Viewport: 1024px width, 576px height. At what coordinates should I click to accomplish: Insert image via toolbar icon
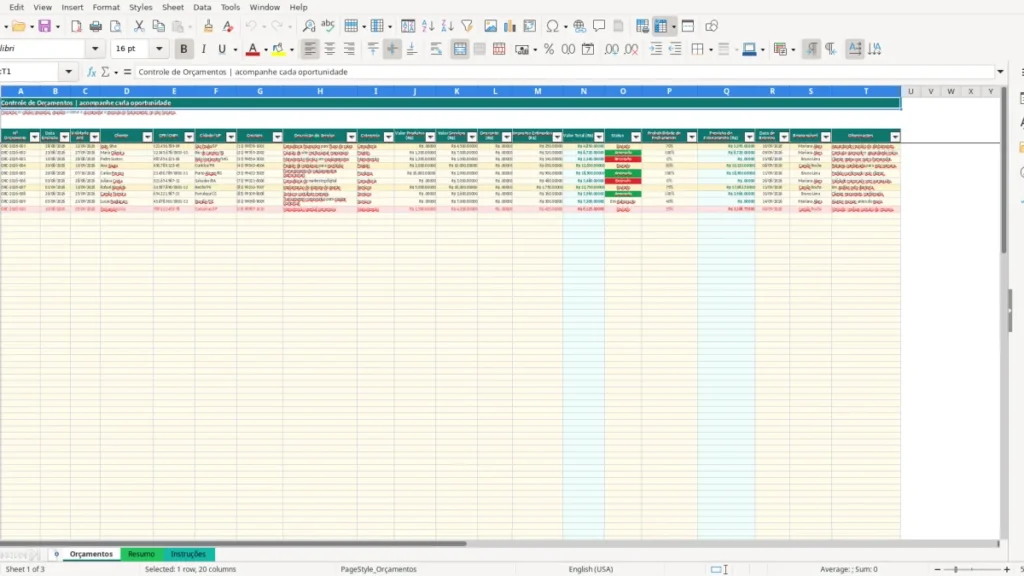[x=490, y=26]
